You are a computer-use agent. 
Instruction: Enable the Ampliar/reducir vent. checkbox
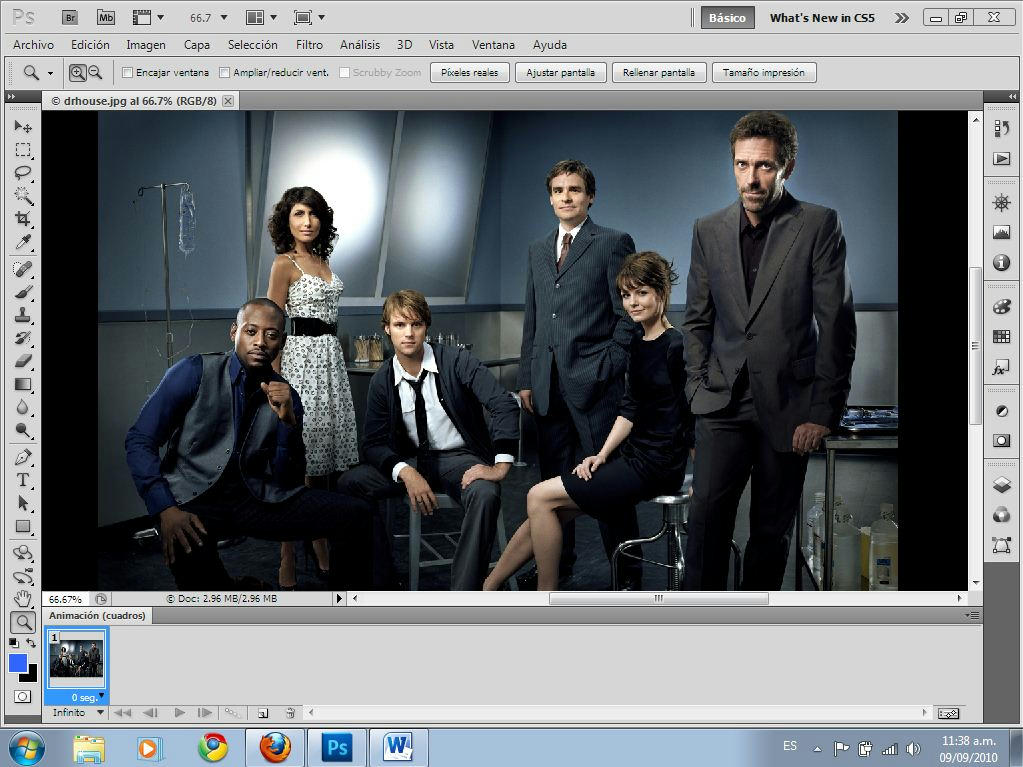224,72
